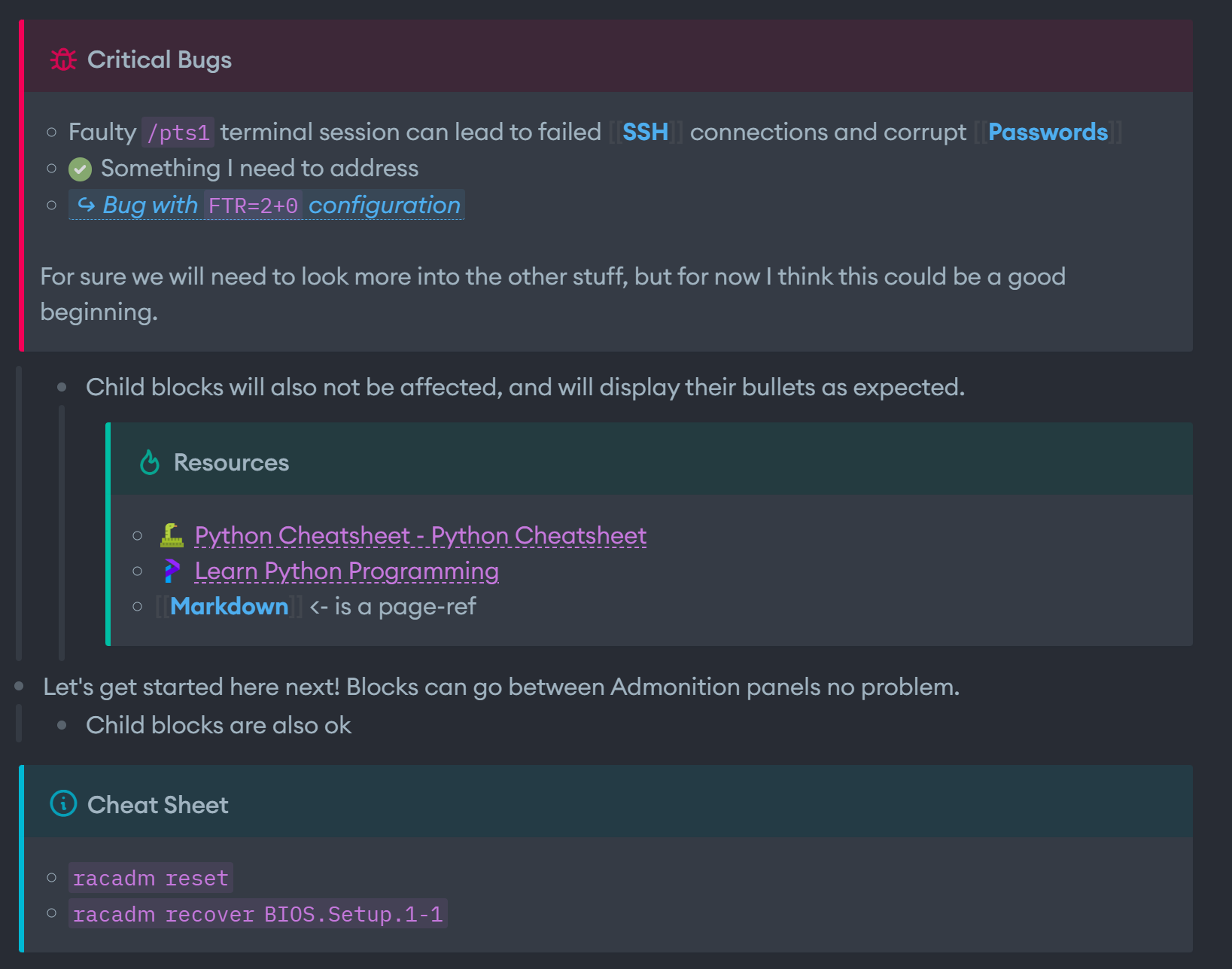Click the flame icon beside Resources
The width and height of the screenshot is (1232, 969).
pos(150,462)
